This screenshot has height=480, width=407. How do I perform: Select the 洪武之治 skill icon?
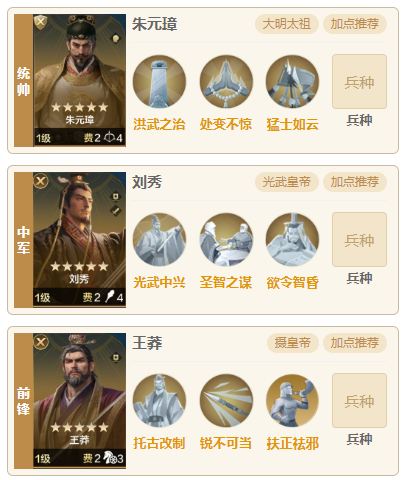point(159,82)
